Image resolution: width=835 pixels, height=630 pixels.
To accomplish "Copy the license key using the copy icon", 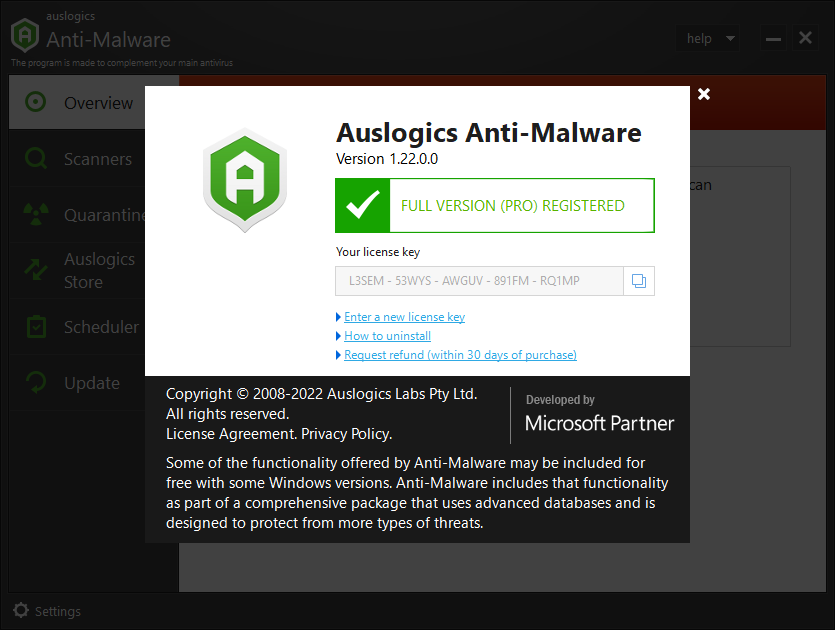I will 639,281.
